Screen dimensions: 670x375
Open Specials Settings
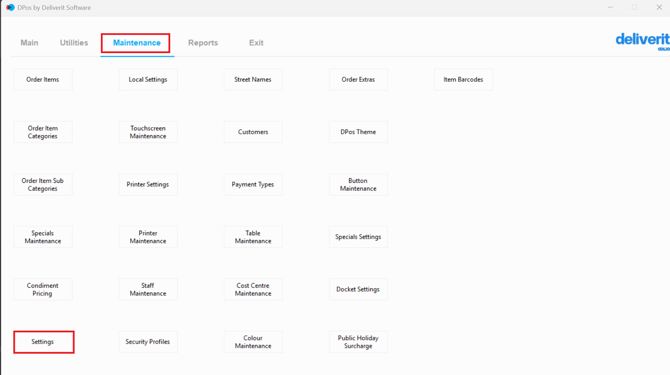click(358, 237)
